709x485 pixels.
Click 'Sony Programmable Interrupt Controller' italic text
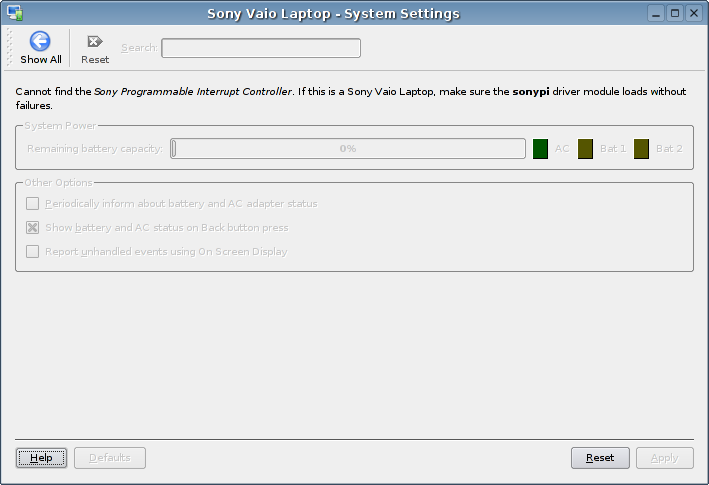[193, 91]
